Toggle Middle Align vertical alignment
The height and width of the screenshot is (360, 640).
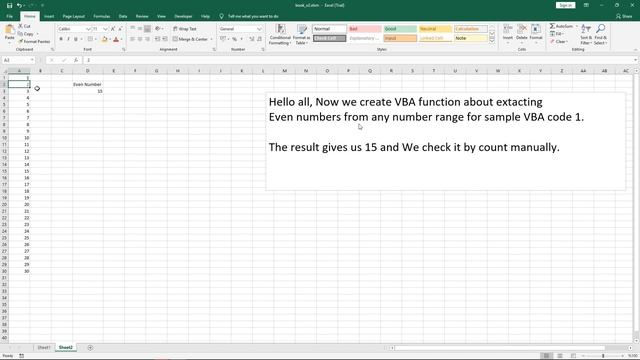pyautogui.click(x=140, y=29)
